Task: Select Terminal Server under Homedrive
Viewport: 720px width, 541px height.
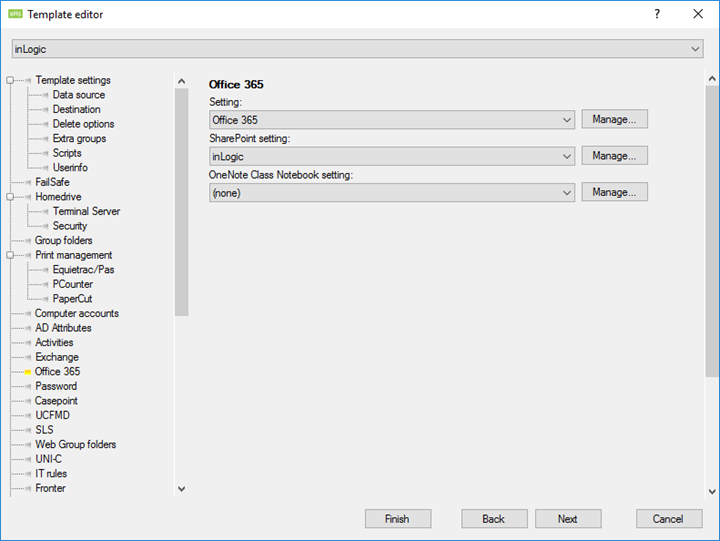Action: point(86,212)
